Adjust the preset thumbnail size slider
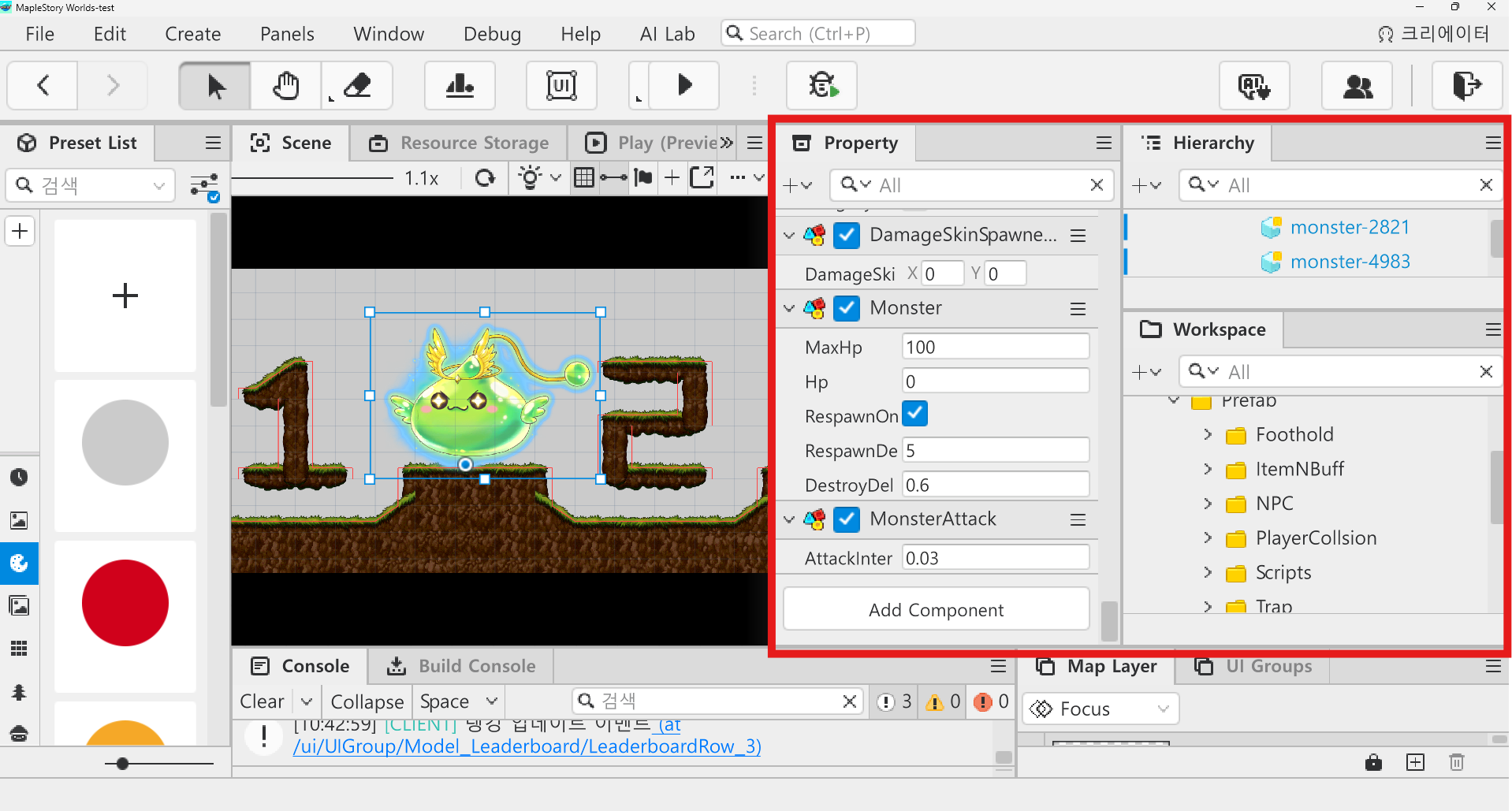1512x811 pixels. 122,764
